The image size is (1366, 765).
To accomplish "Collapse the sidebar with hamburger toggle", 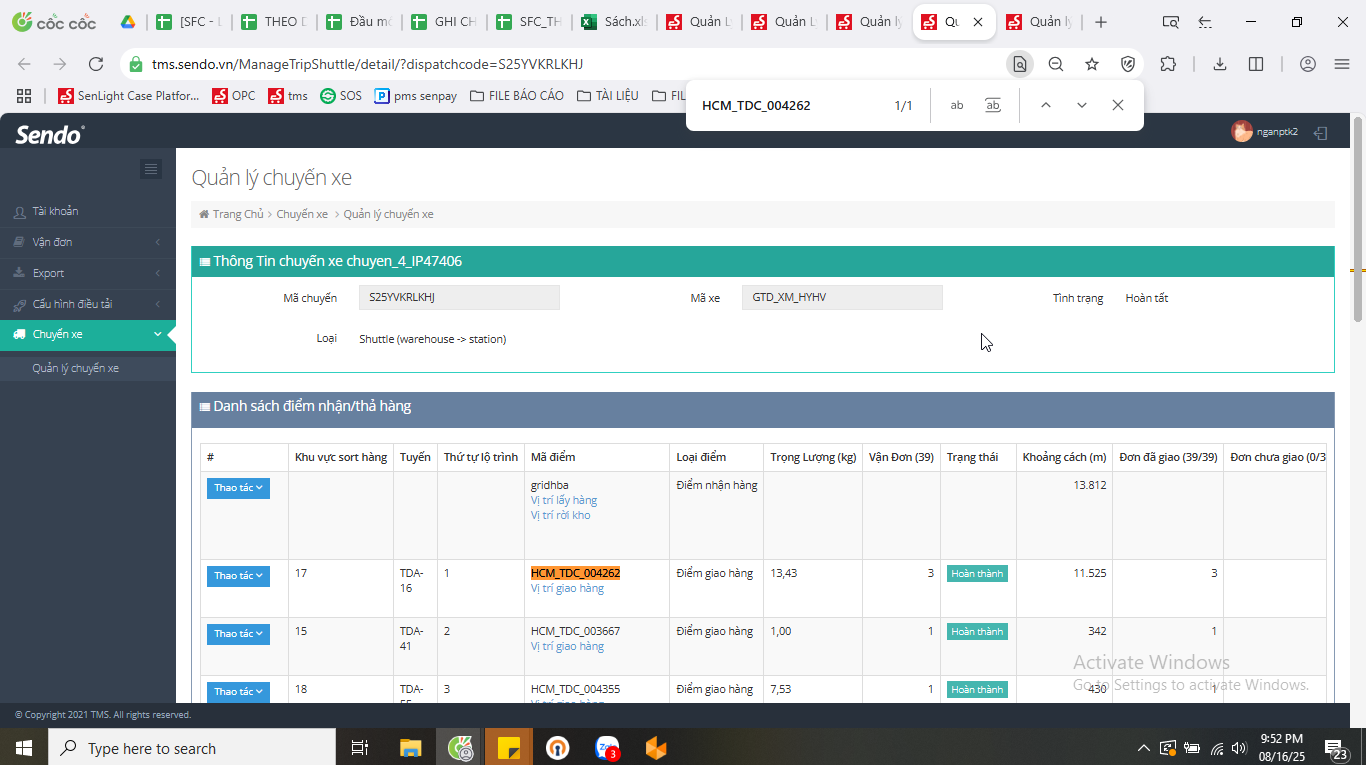I will click(x=151, y=169).
